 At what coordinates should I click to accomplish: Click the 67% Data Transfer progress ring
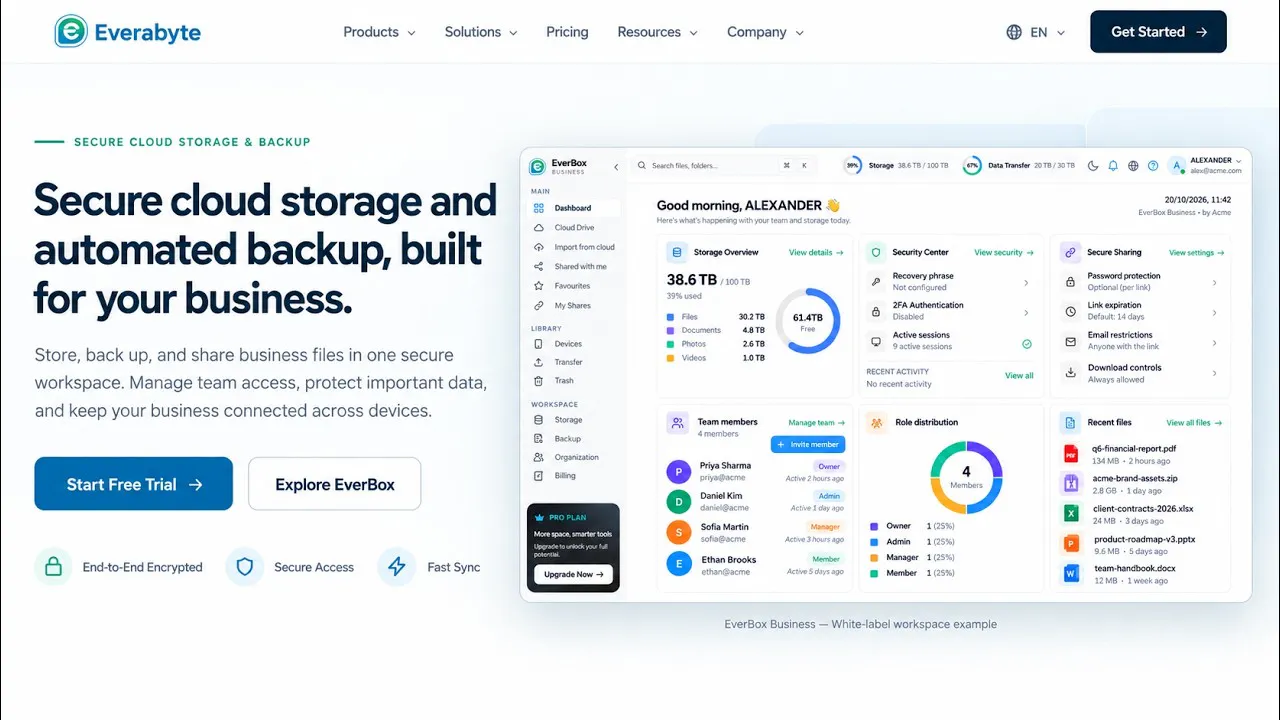[x=972, y=166]
